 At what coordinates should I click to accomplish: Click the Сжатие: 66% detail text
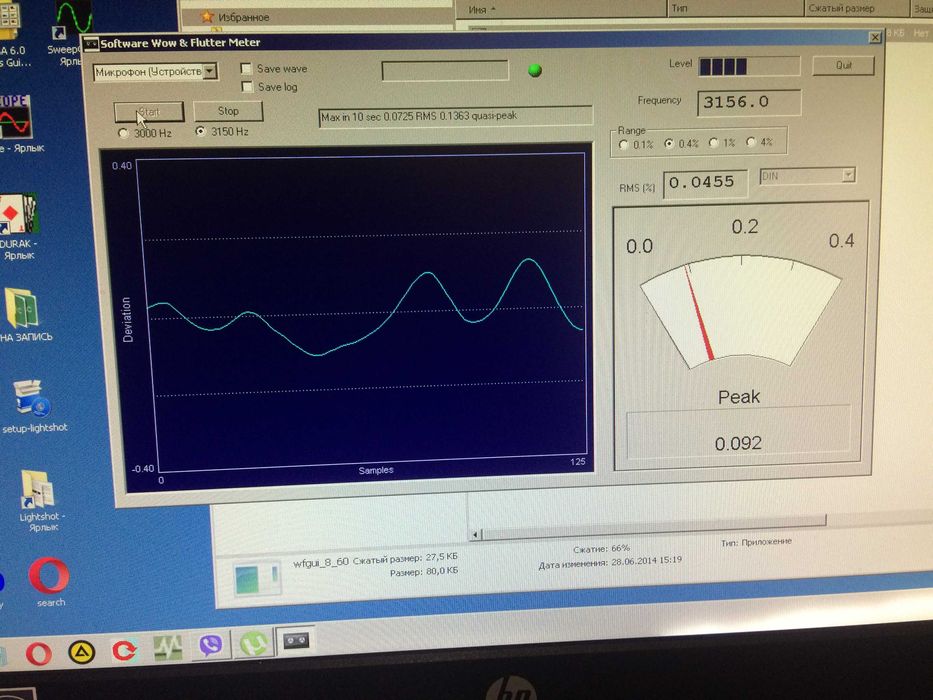[601, 548]
